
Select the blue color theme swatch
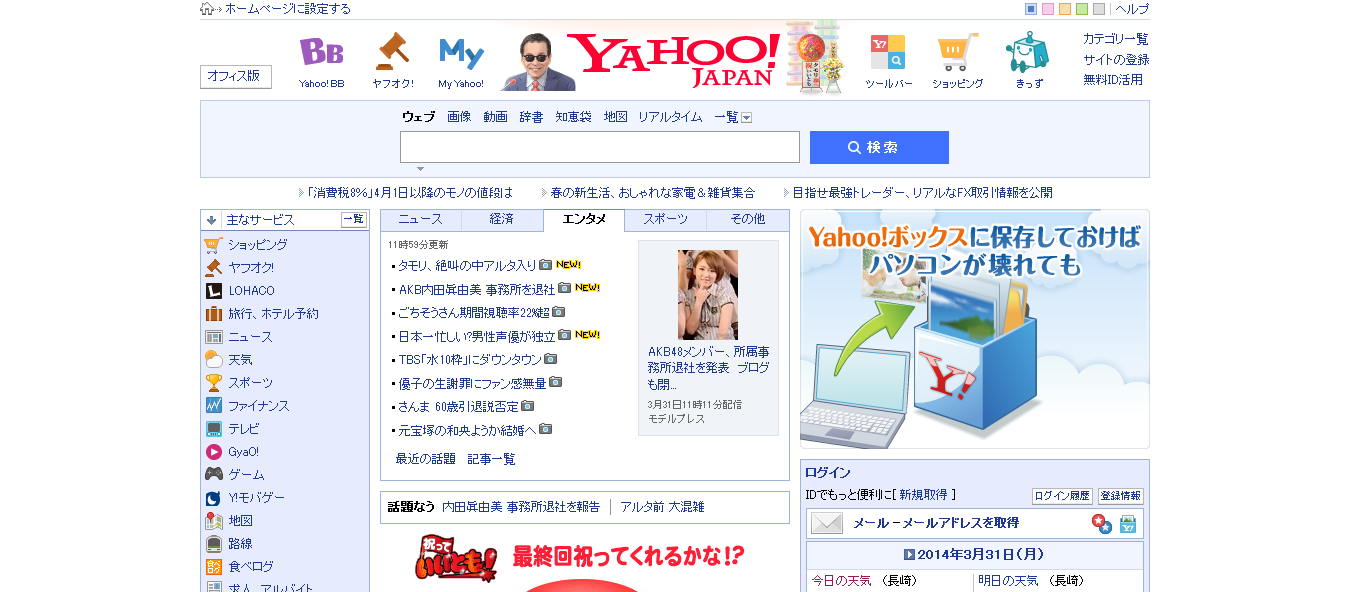pos(1031,9)
